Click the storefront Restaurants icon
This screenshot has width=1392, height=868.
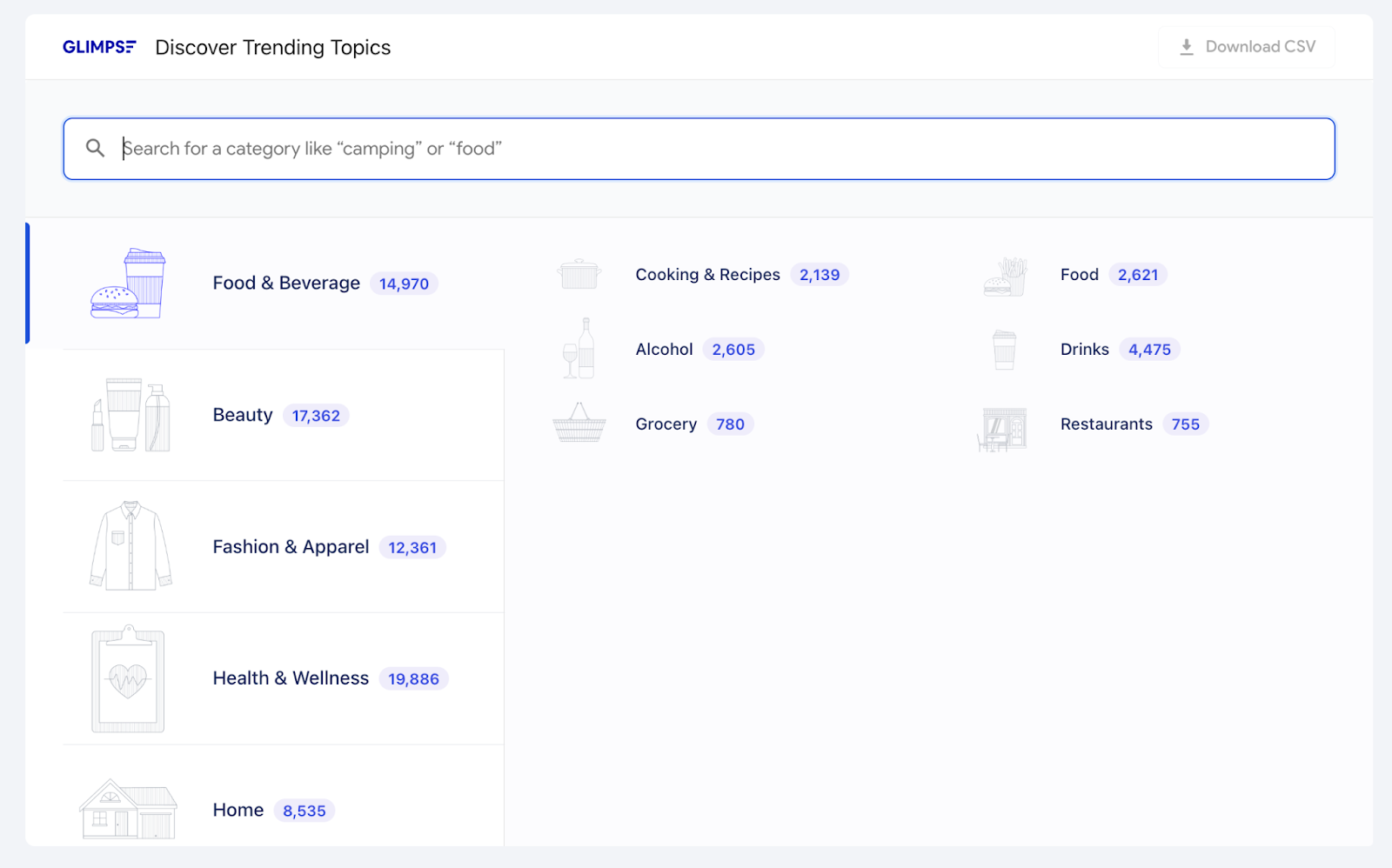pos(1004,426)
